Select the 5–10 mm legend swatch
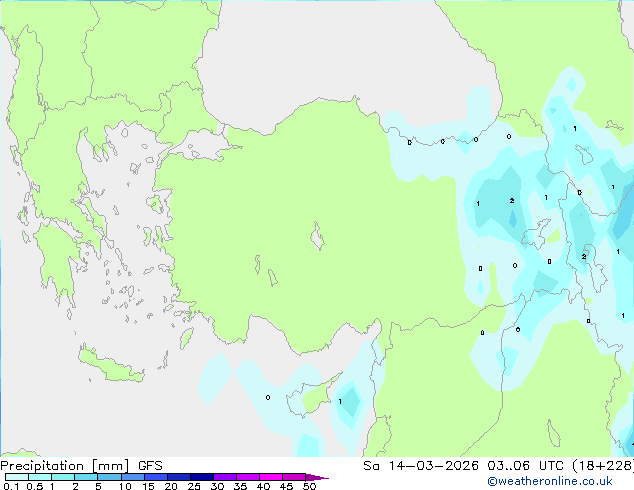This screenshot has width=634, height=490. pyautogui.click(x=109, y=477)
